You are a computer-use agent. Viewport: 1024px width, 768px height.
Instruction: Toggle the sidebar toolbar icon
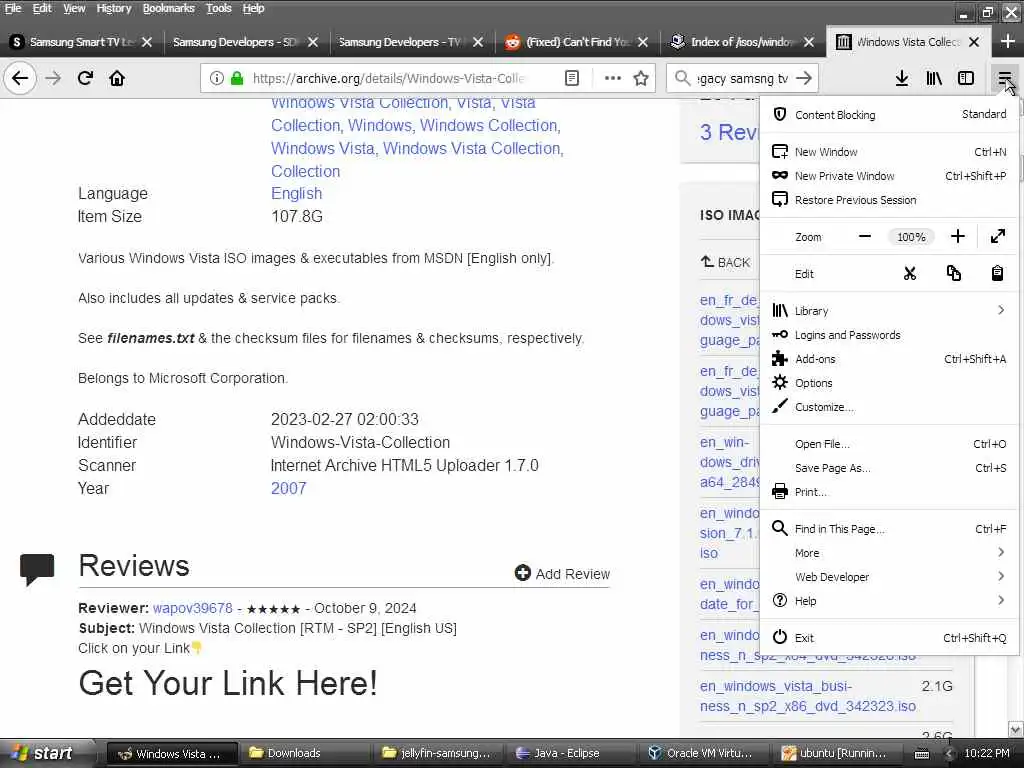point(966,78)
